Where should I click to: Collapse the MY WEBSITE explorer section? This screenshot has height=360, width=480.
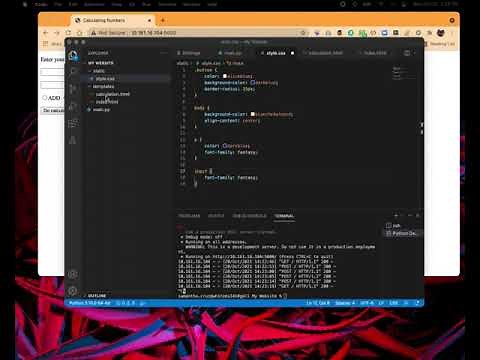click(x=101, y=63)
